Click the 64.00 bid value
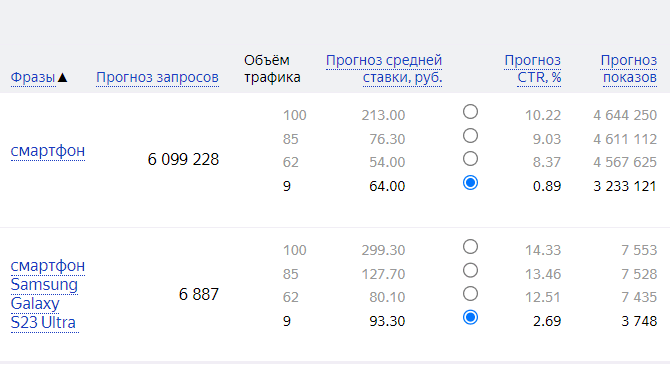This screenshot has height=370, width=670. click(387, 186)
